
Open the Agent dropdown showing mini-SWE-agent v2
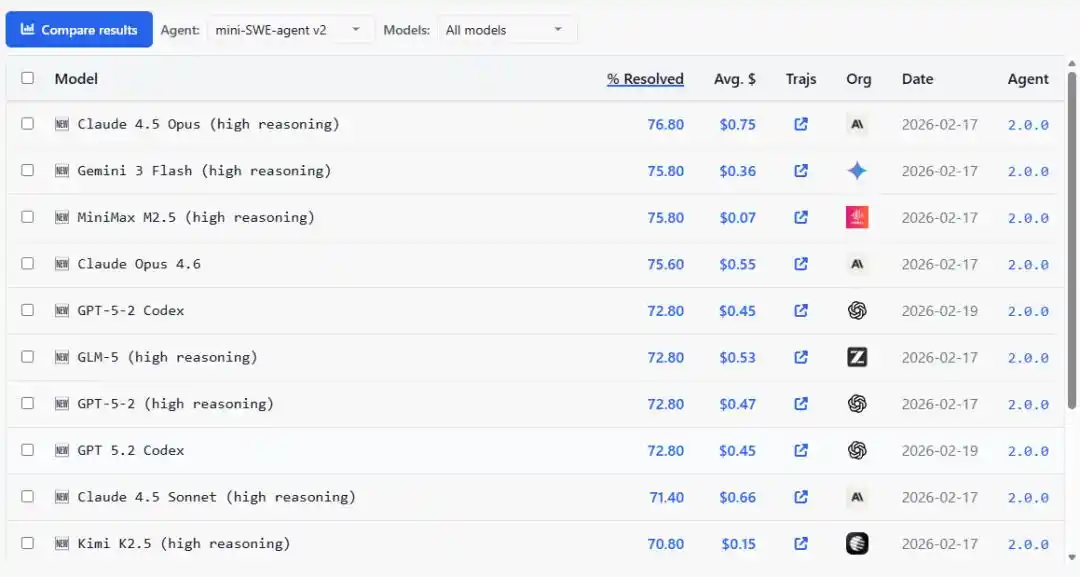click(289, 30)
